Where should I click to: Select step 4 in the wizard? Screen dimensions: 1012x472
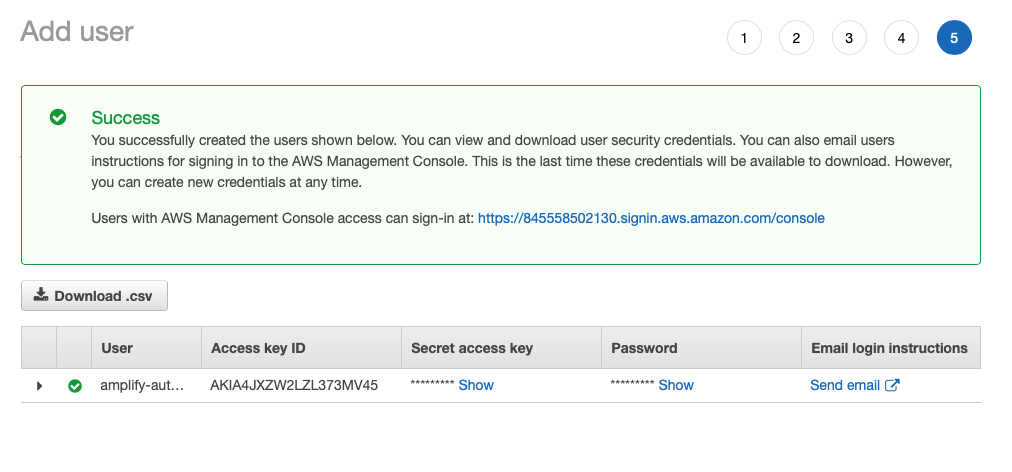pyautogui.click(x=901, y=38)
